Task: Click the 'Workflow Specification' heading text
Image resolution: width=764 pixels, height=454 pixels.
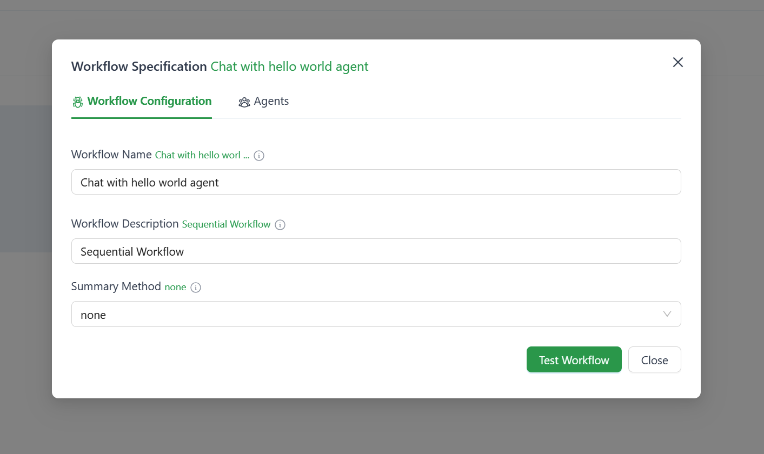Action: click(x=138, y=67)
